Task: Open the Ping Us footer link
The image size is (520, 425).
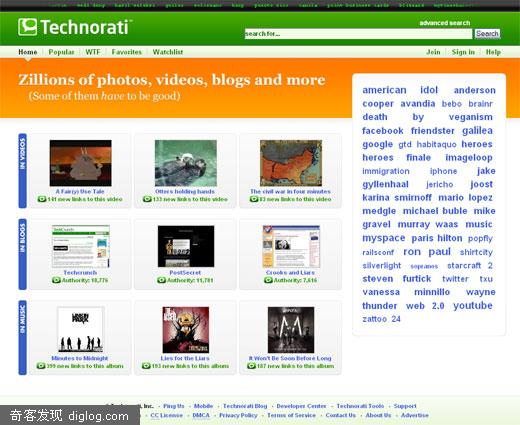Action: (x=174, y=406)
